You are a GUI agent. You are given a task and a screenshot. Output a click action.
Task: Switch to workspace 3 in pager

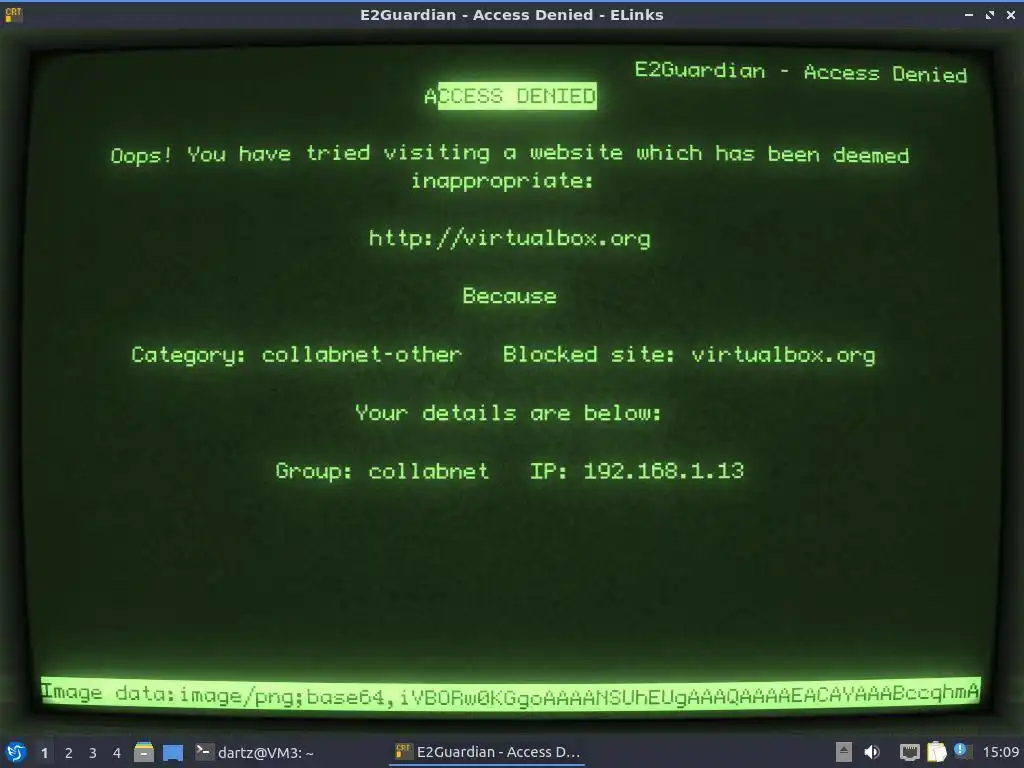point(93,753)
